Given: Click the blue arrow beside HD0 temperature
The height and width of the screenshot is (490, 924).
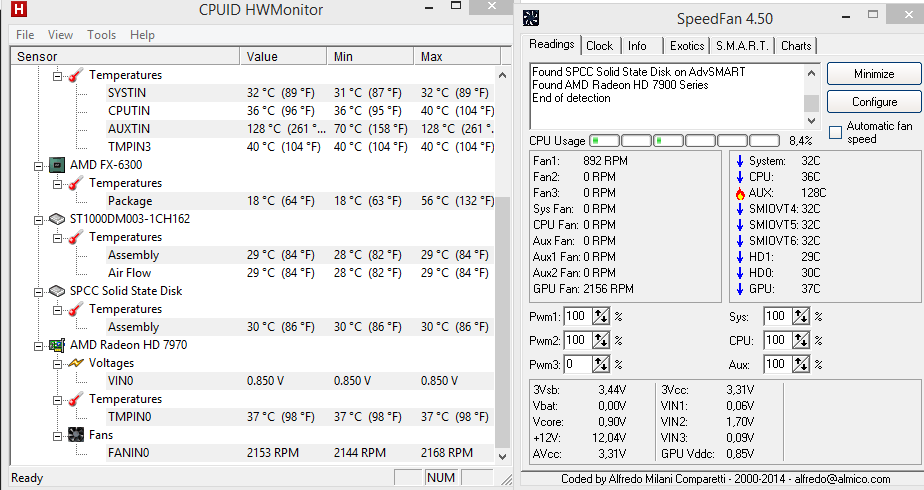Looking at the screenshot, I should click(x=740, y=273).
